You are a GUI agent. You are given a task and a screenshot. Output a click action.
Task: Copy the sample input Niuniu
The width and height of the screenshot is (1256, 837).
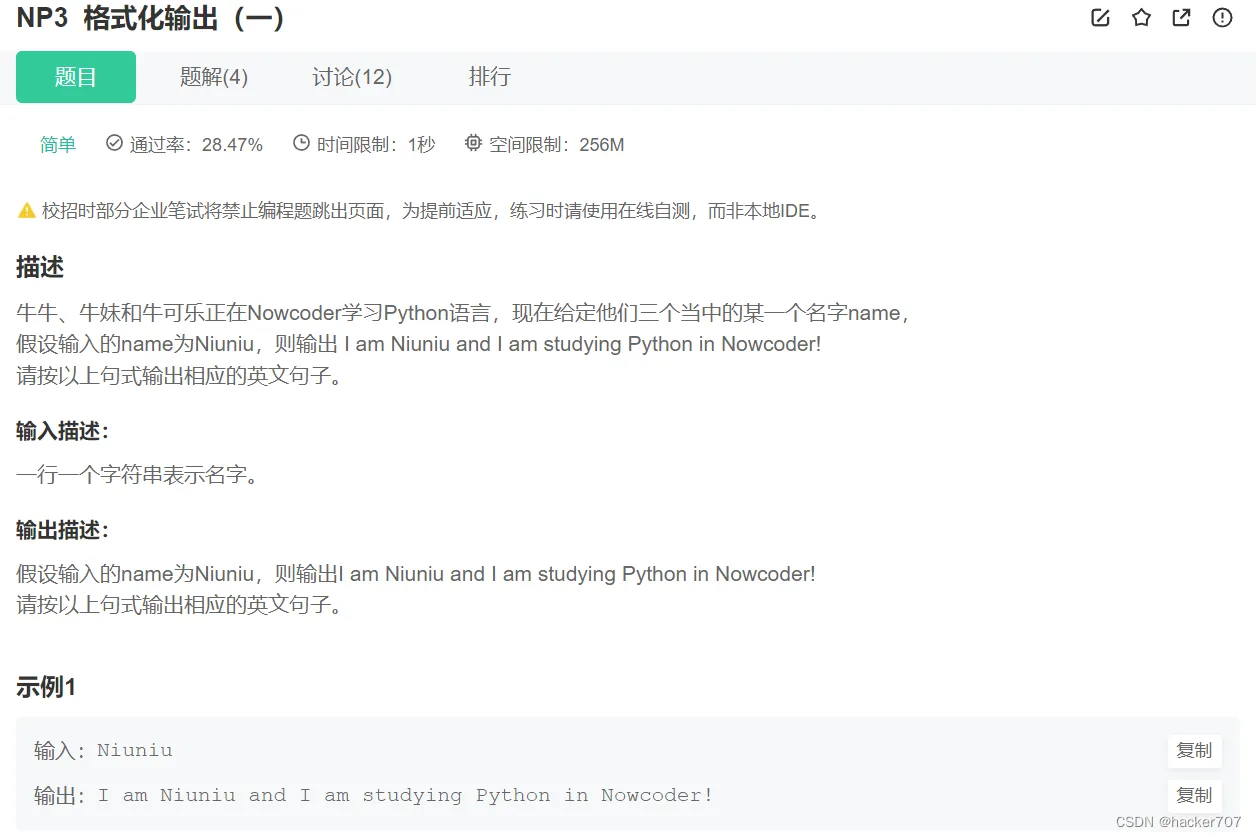pyautogui.click(x=1194, y=751)
